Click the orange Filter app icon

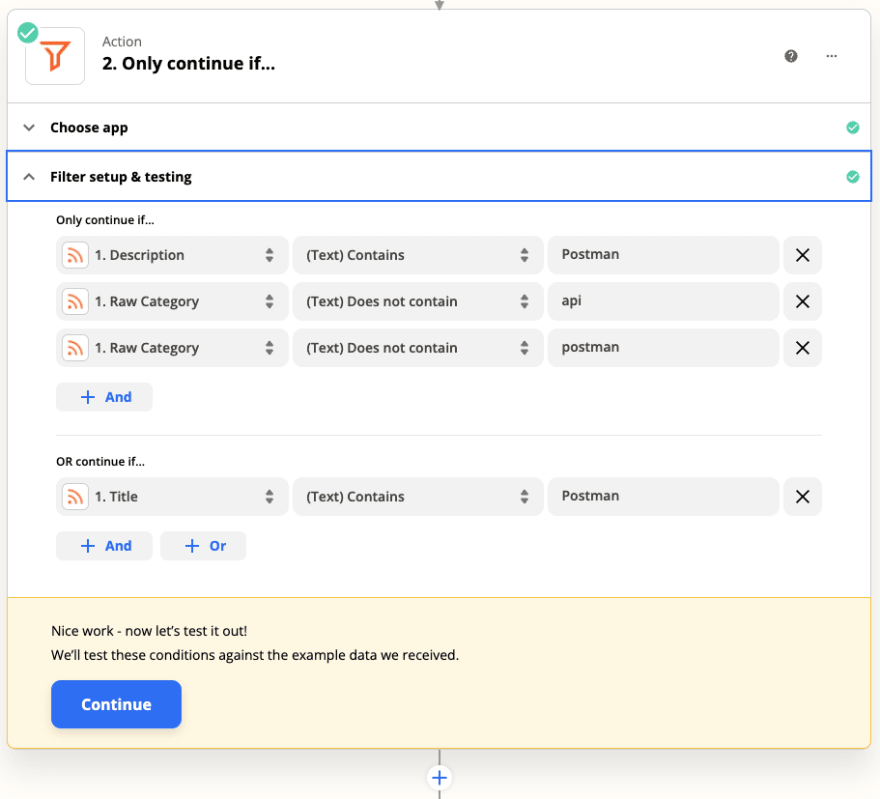(x=55, y=56)
